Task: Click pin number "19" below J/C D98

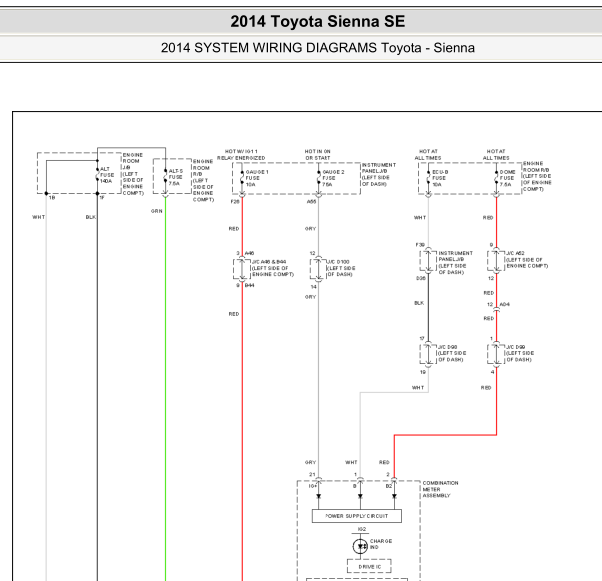Action: [423, 372]
